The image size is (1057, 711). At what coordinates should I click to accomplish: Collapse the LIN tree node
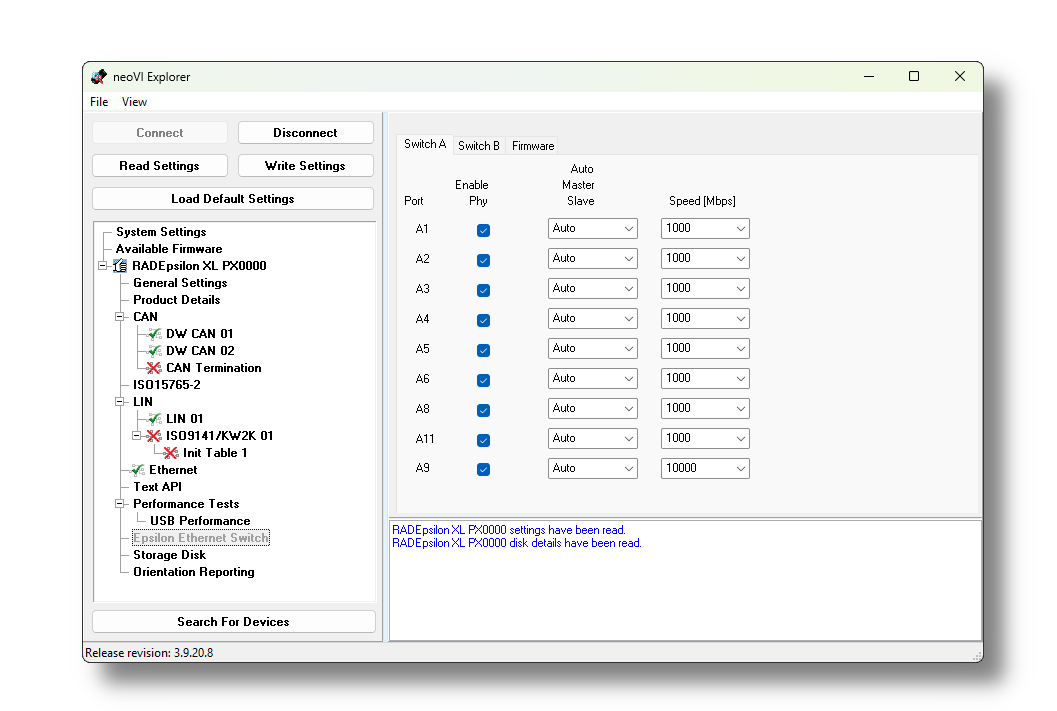tap(119, 402)
